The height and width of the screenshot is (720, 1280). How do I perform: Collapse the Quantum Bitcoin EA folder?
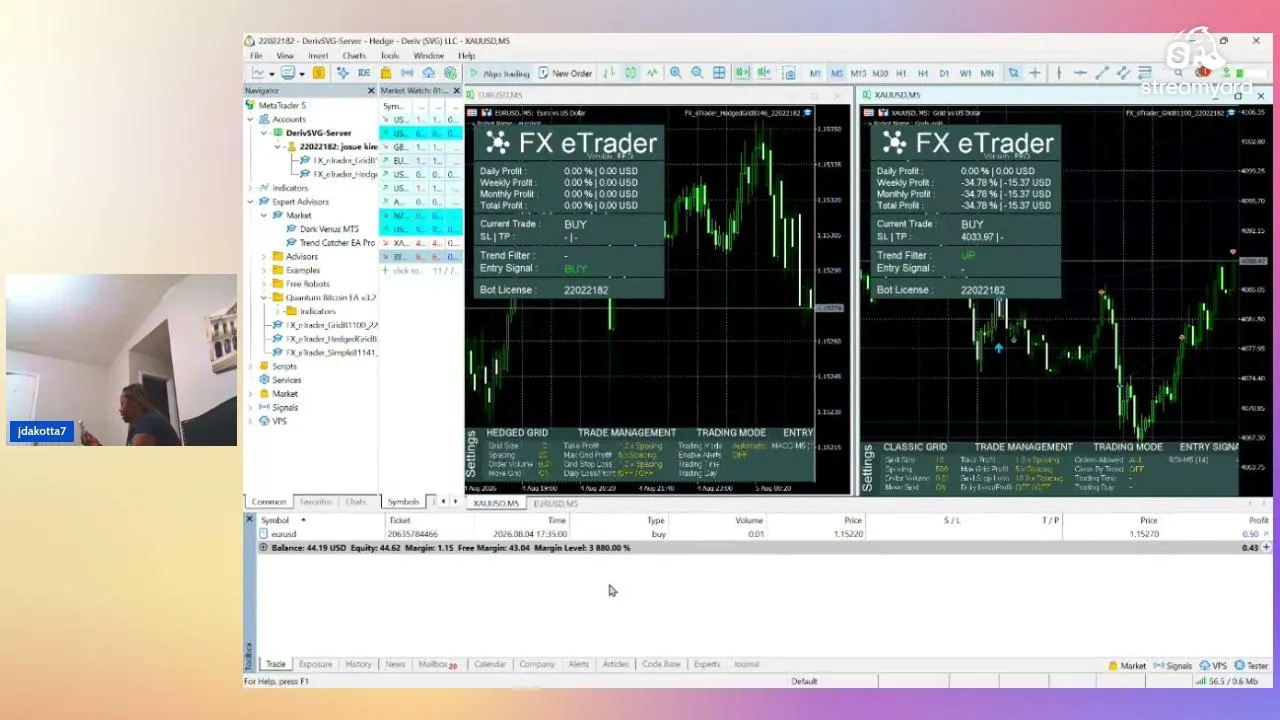click(x=265, y=297)
